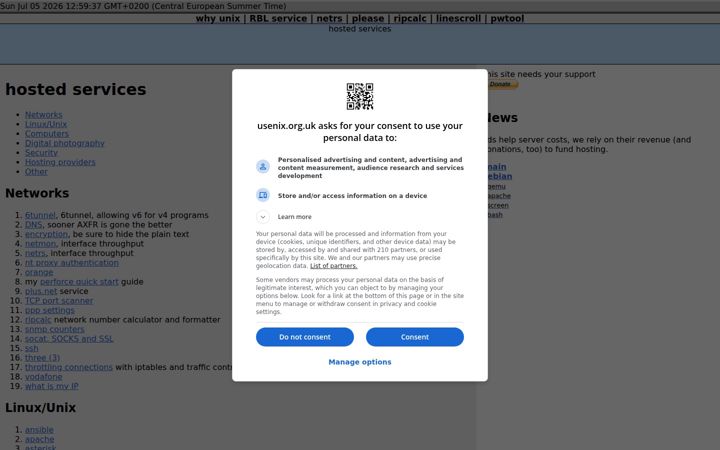Open the qemu link in news sidebar
This screenshot has height=450, width=720.
tap(496, 186)
